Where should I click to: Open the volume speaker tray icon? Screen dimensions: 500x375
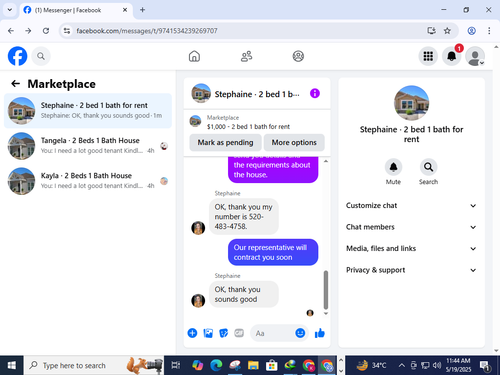pos(437,365)
